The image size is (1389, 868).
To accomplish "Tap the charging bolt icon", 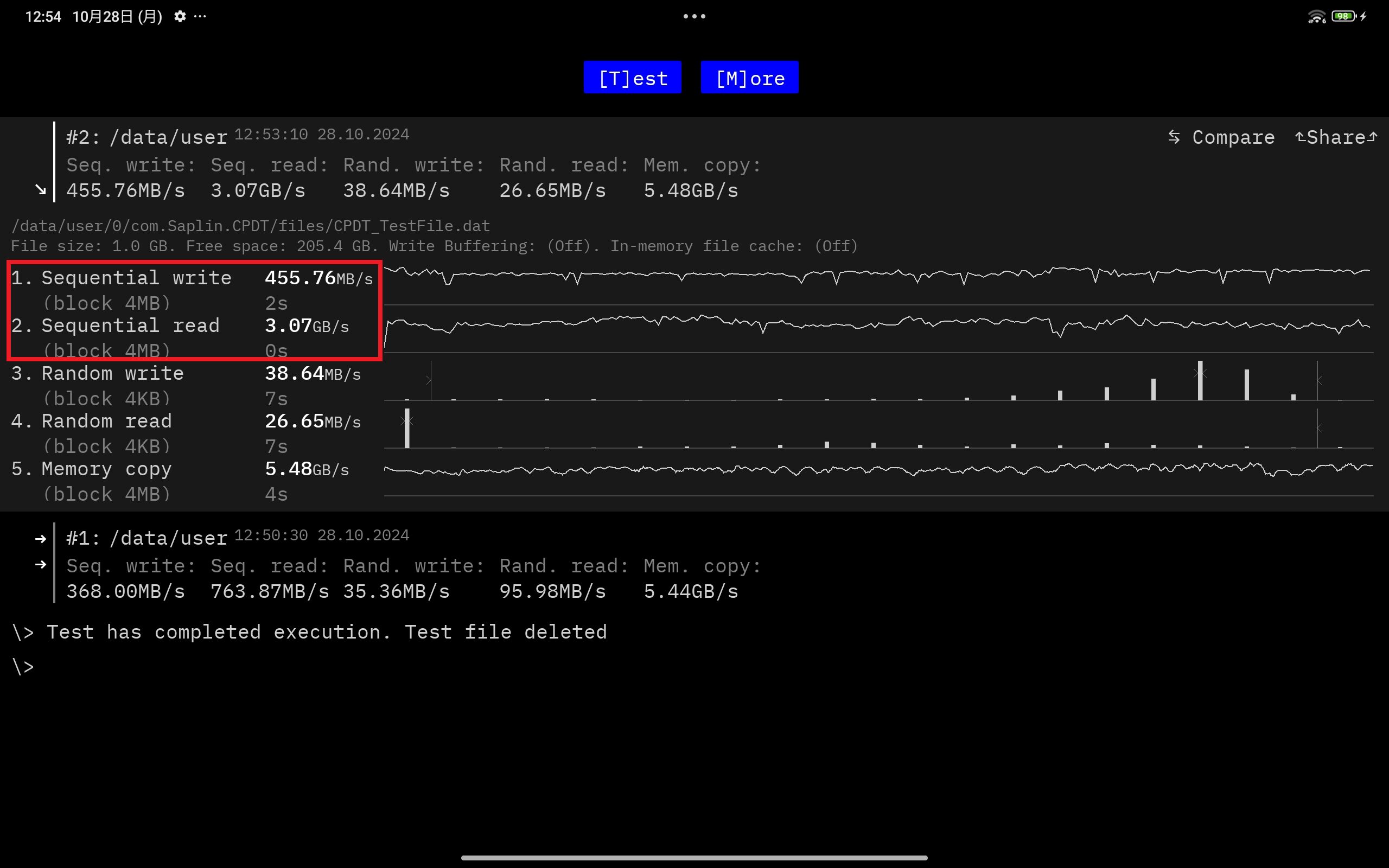I will [1363, 16].
